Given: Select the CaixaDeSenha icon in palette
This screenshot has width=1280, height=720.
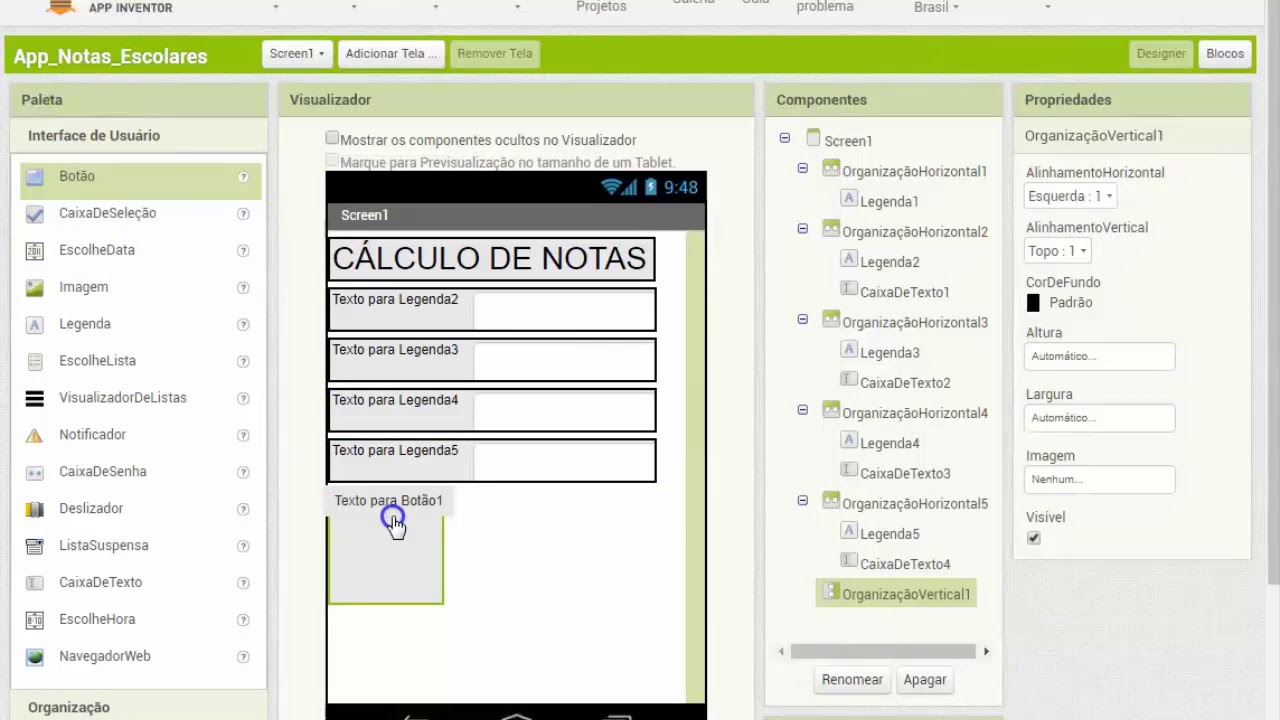Looking at the screenshot, I should point(35,473).
